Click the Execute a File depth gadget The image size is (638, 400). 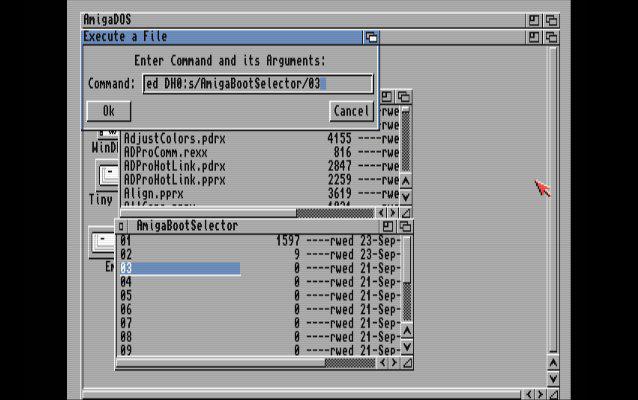pos(371,37)
